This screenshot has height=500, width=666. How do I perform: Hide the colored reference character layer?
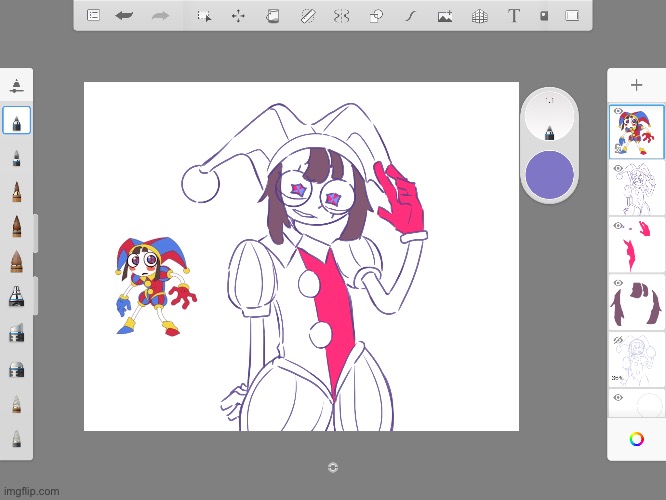coord(618,111)
